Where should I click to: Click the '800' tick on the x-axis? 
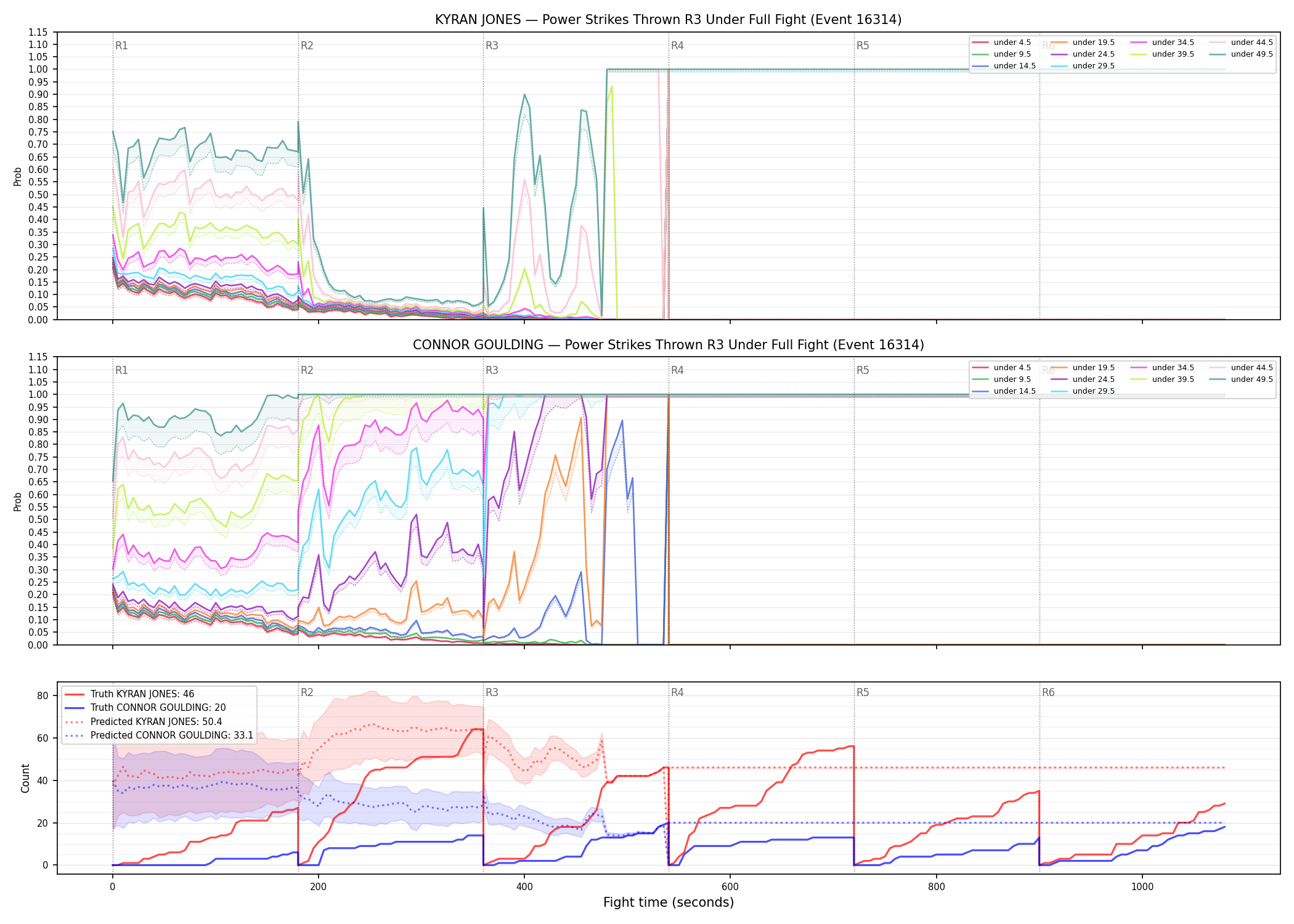tap(937, 887)
